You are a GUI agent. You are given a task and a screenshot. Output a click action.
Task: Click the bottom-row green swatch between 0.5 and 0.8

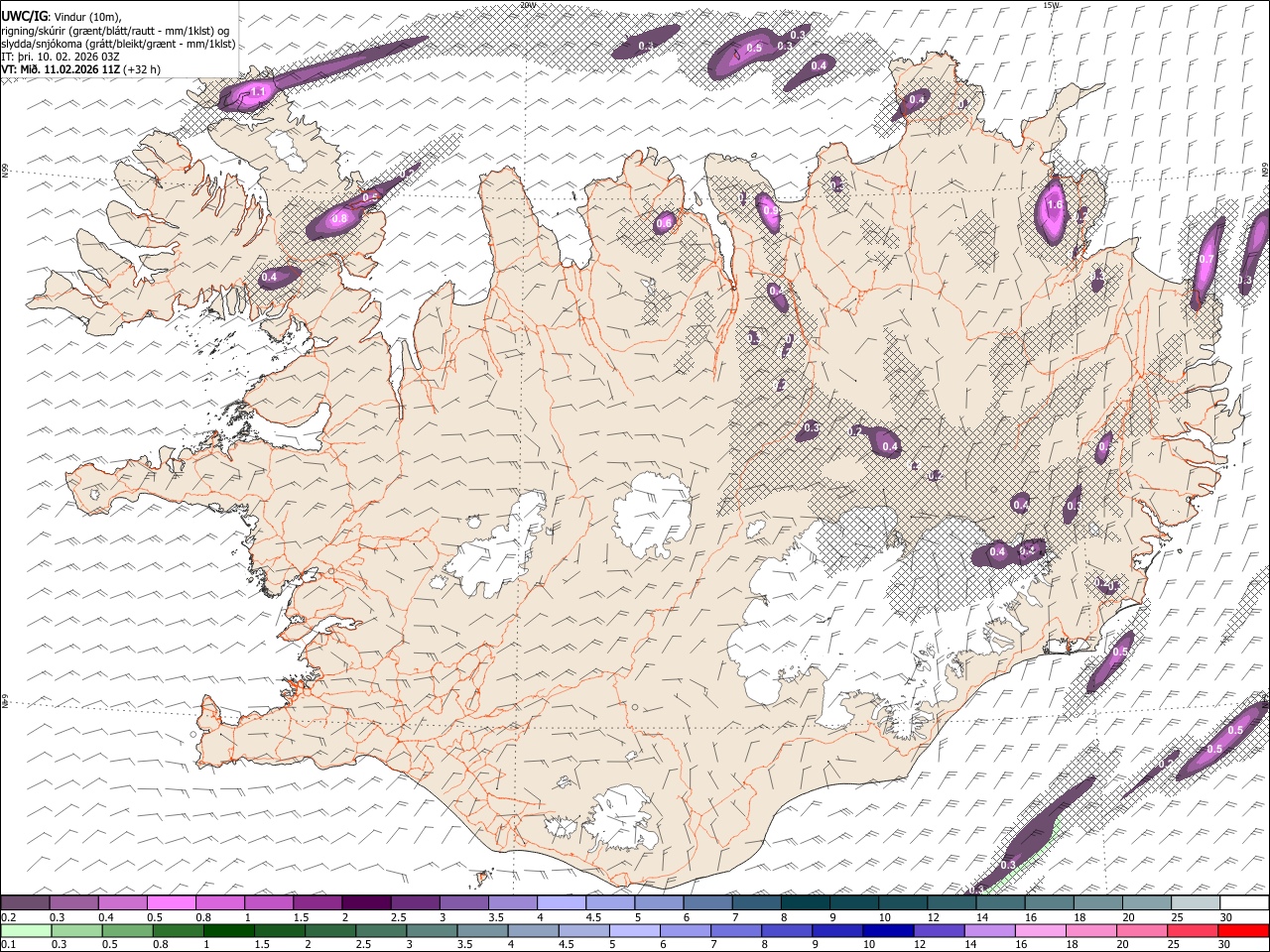point(127,930)
